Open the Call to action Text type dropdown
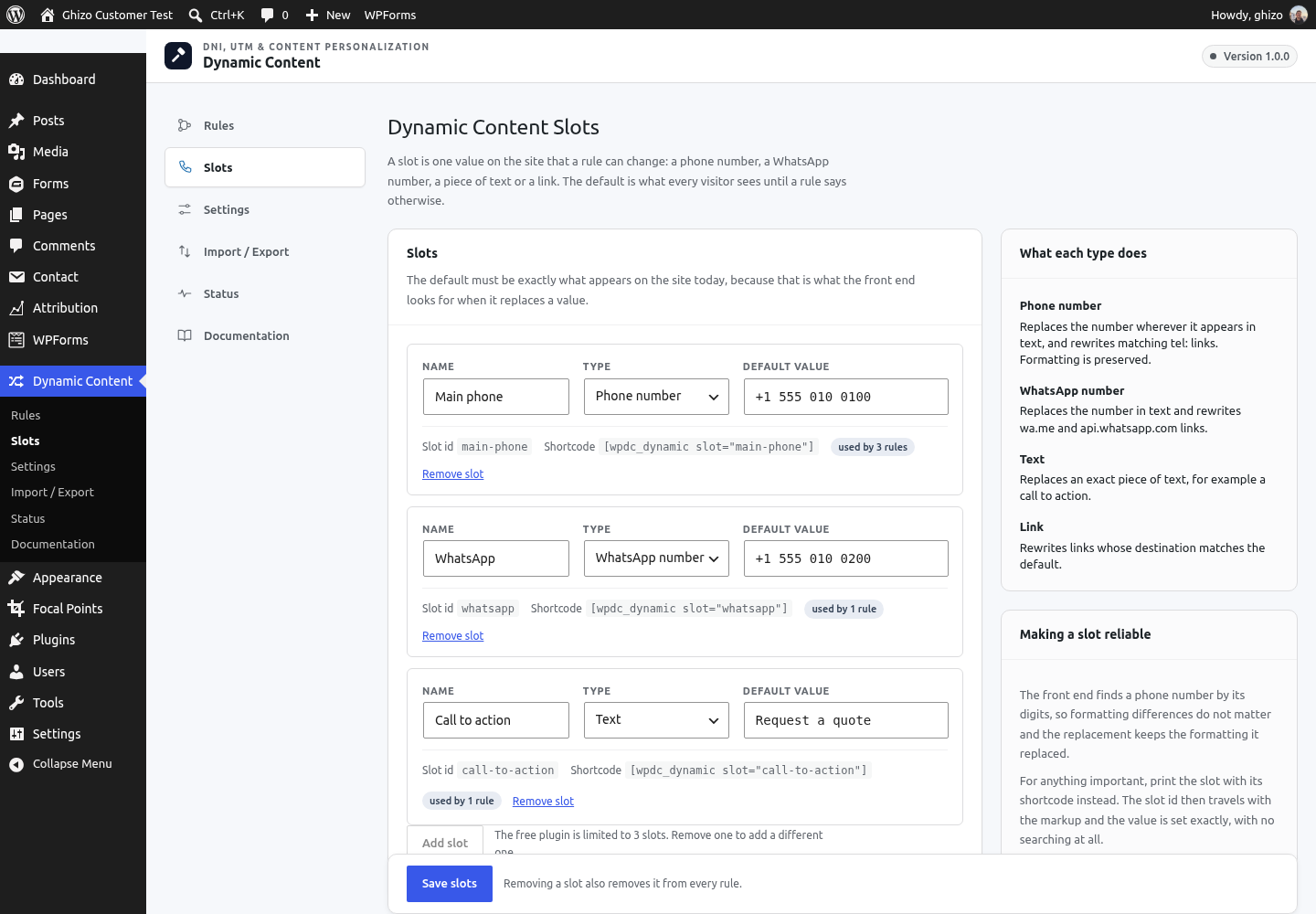The width and height of the screenshot is (1316, 914). pos(656,720)
